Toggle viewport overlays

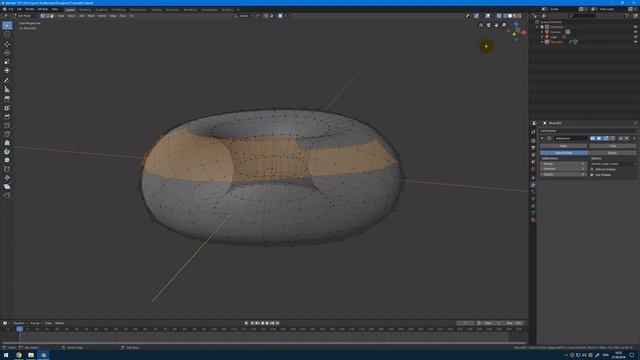488,16
